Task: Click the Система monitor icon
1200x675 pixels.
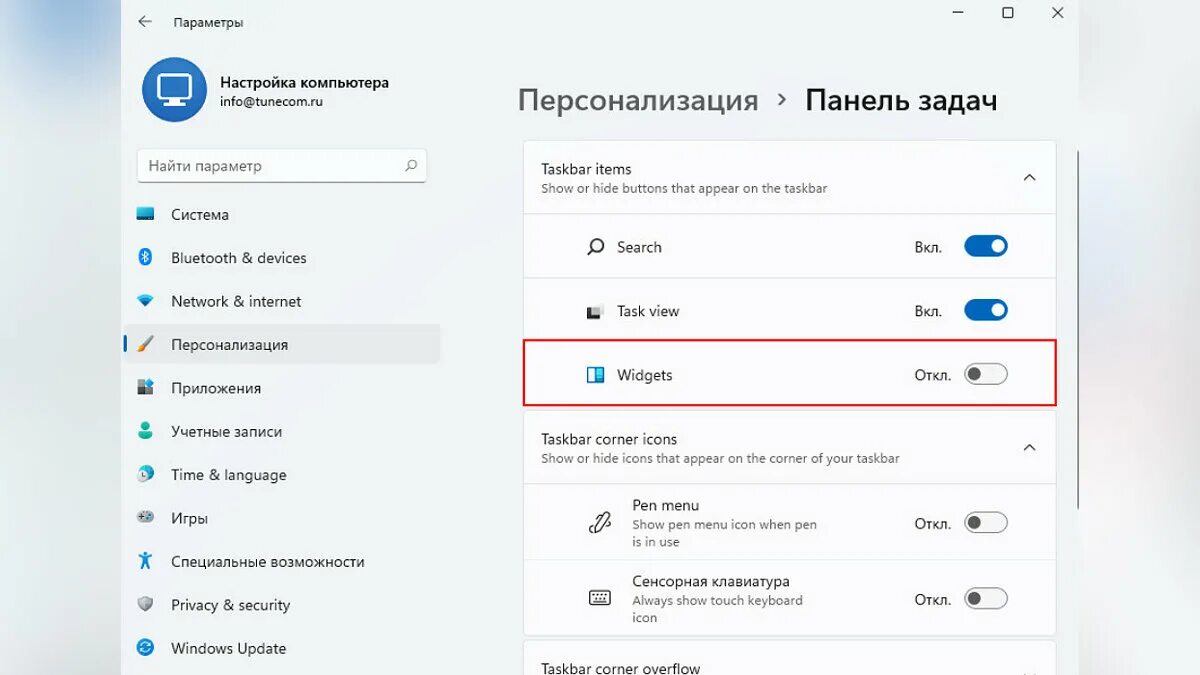Action: point(145,214)
